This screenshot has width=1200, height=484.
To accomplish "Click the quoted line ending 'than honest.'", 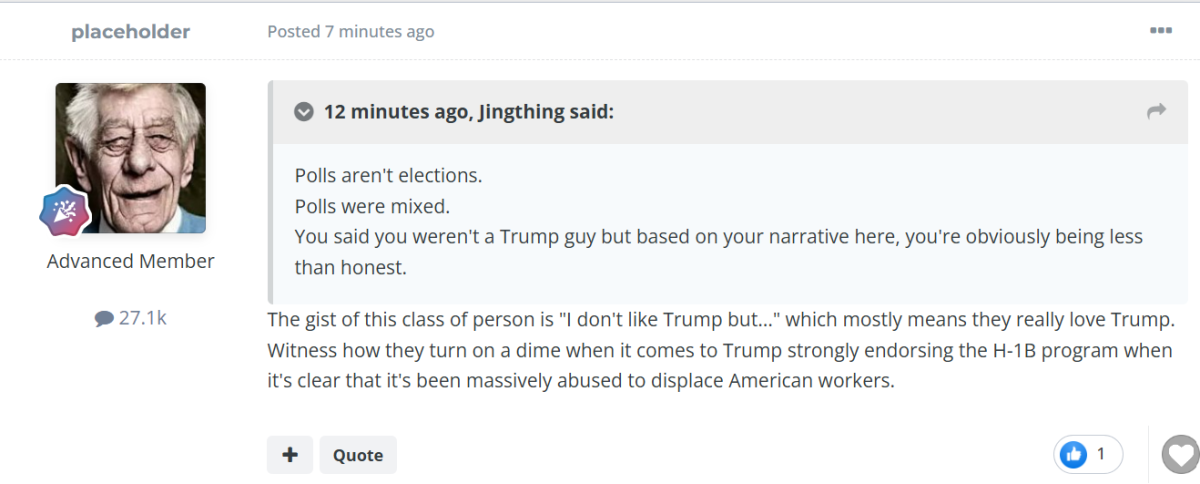I will (351, 268).
